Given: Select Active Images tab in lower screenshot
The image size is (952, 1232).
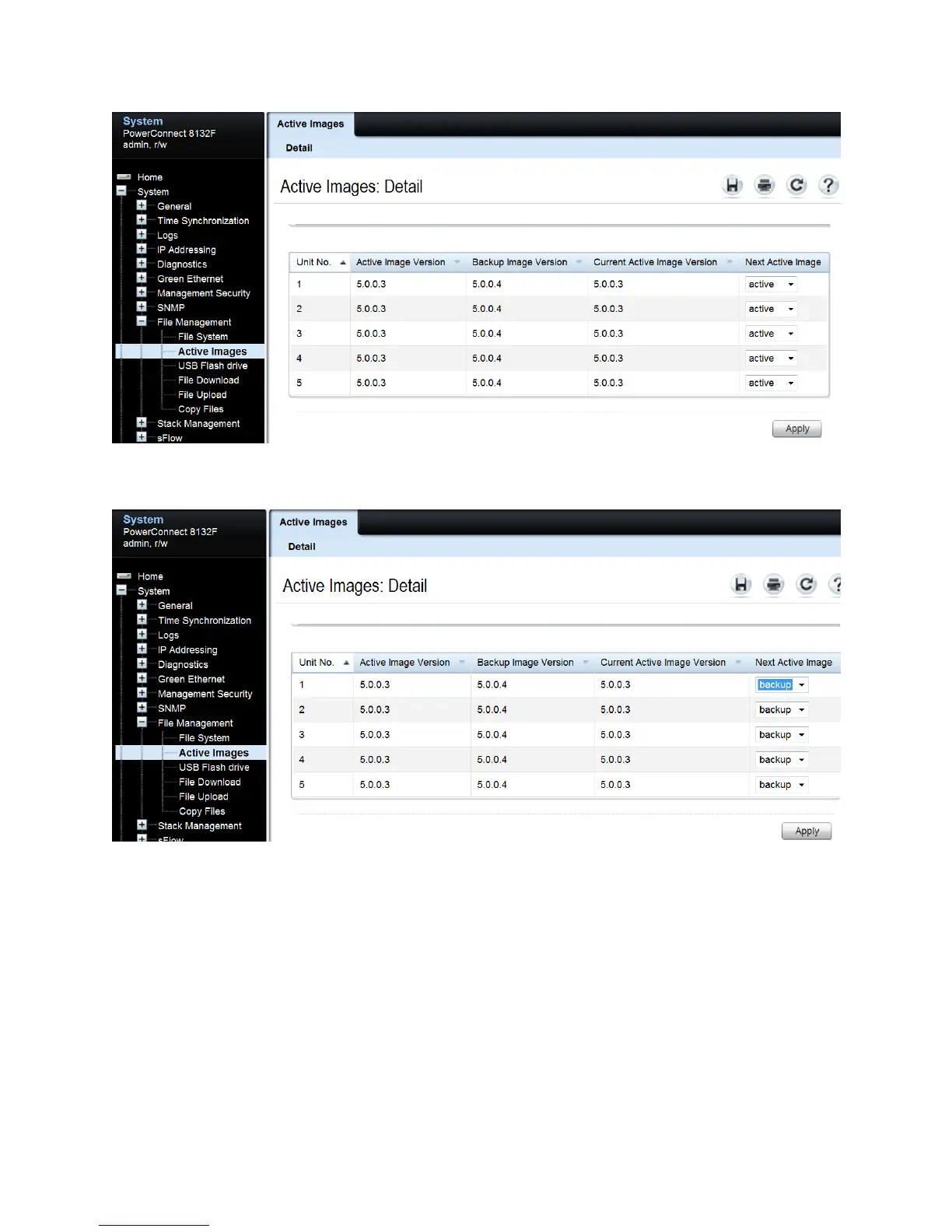Looking at the screenshot, I should (313, 522).
